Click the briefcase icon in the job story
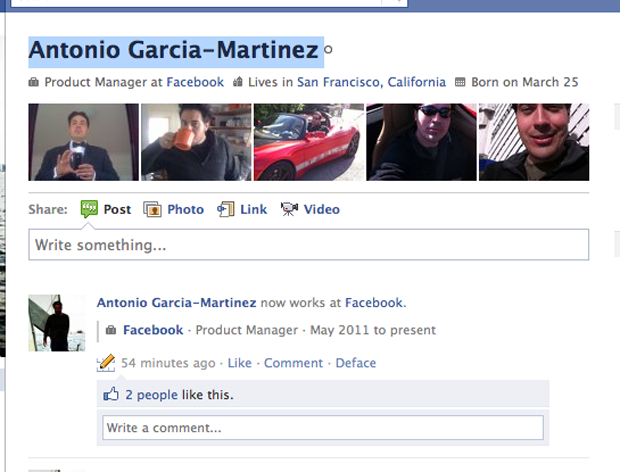 [x=111, y=330]
